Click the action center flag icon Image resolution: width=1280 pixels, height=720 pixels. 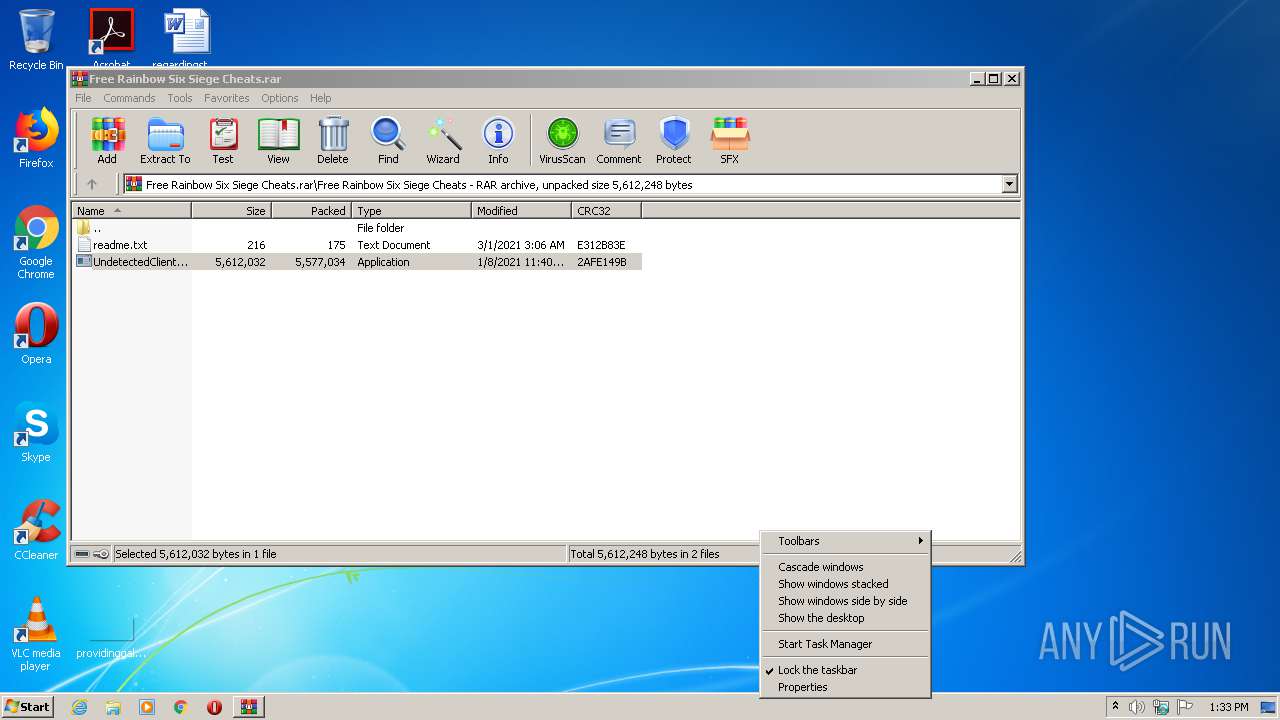pos(1184,707)
